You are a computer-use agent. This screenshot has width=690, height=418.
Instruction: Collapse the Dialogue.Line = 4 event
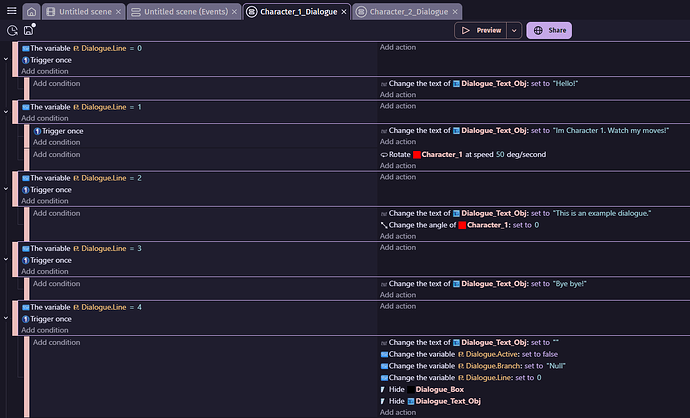(x=6, y=318)
